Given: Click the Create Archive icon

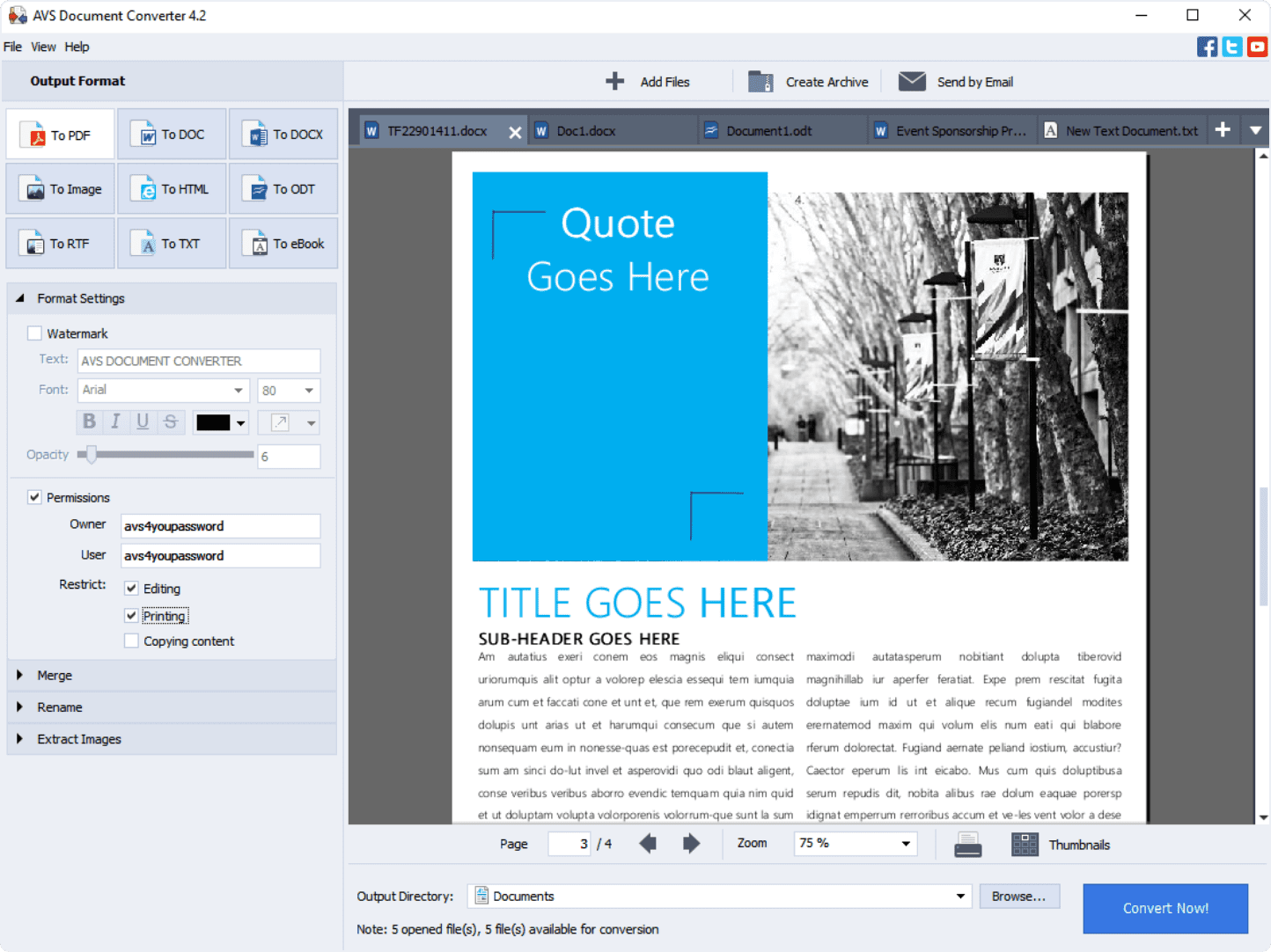Looking at the screenshot, I should click(x=760, y=82).
